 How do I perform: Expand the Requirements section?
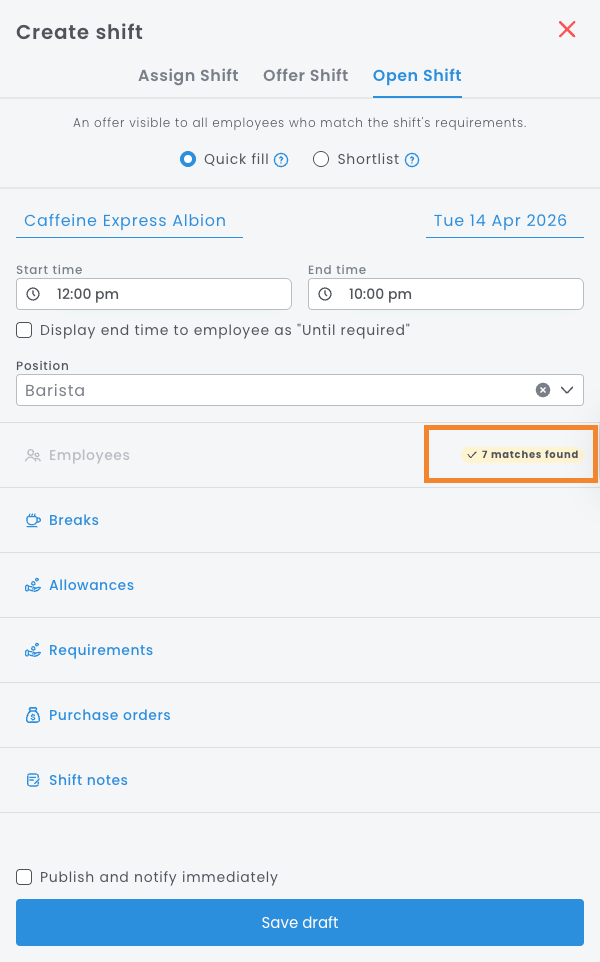[x=101, y=650]
